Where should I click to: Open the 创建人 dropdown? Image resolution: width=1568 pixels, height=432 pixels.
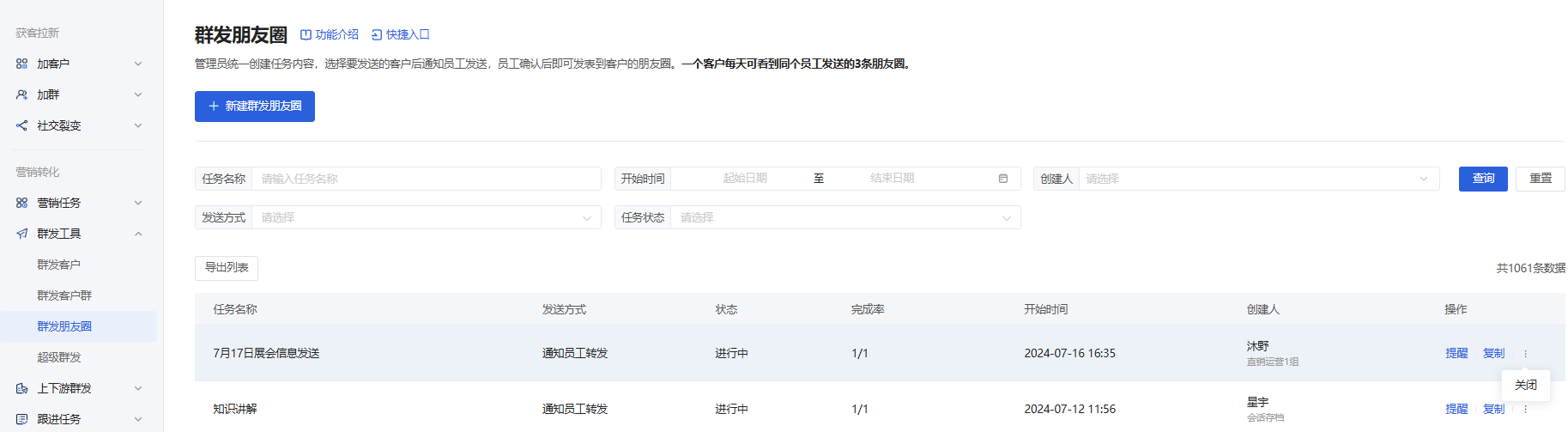coord(1258,179)
